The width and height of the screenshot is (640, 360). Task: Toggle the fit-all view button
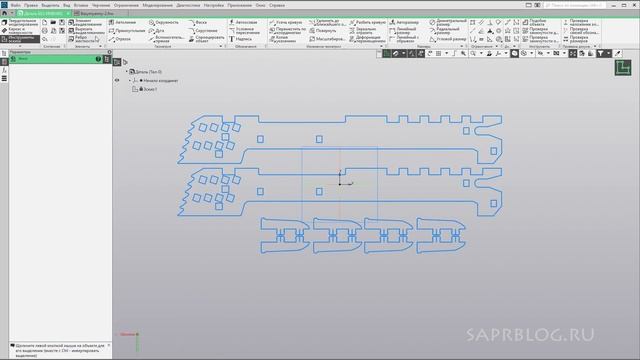pos(573,53)
